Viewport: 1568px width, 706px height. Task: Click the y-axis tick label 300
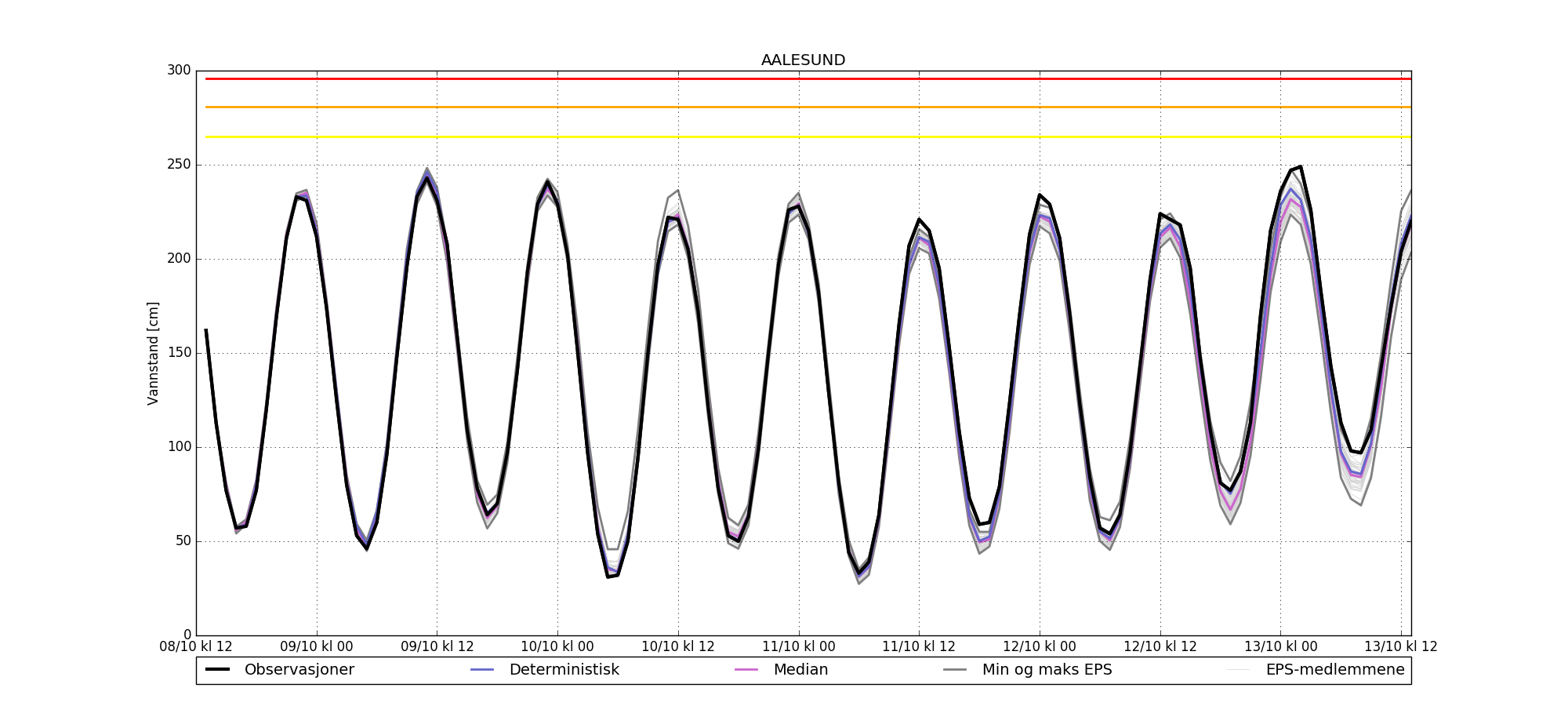pyautogui.click(x=179, y=71)
